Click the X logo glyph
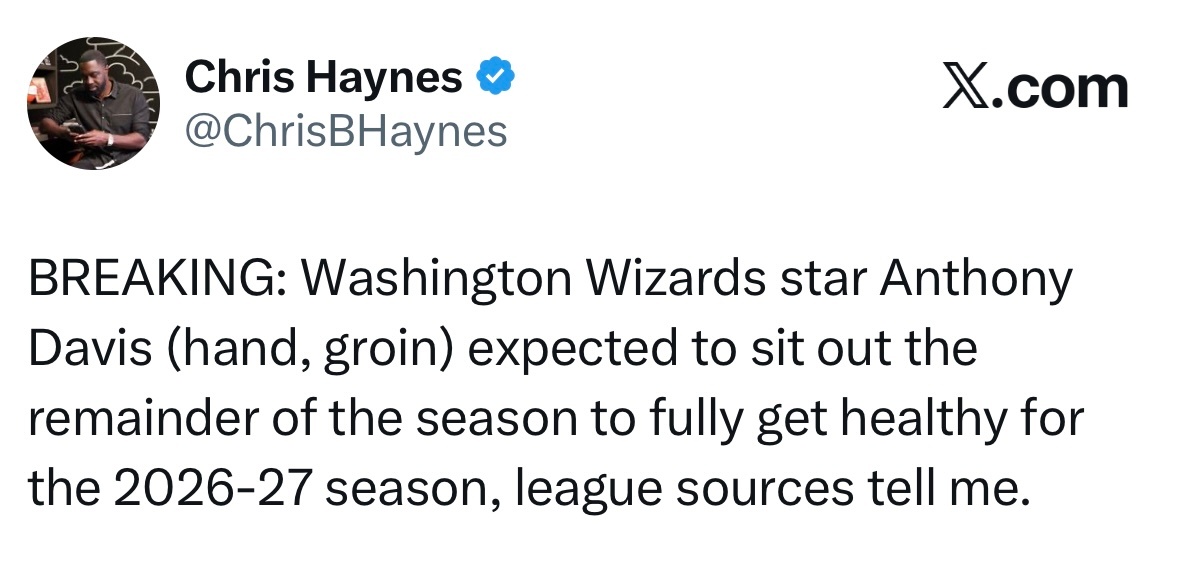Screen dimensions: 1179x564 (x=962, y=88)
